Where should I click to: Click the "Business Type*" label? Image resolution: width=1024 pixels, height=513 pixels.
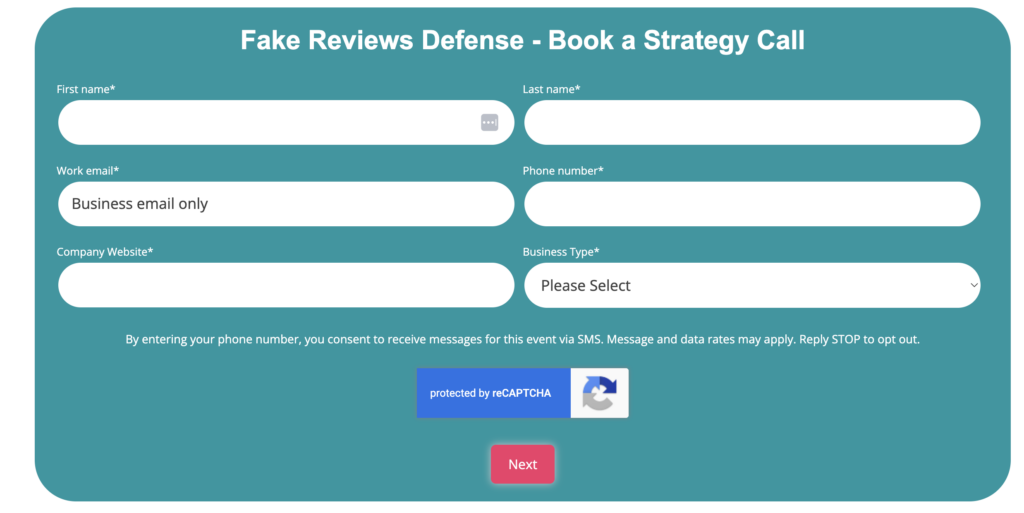pyautogui.click(x=561, y=252)
